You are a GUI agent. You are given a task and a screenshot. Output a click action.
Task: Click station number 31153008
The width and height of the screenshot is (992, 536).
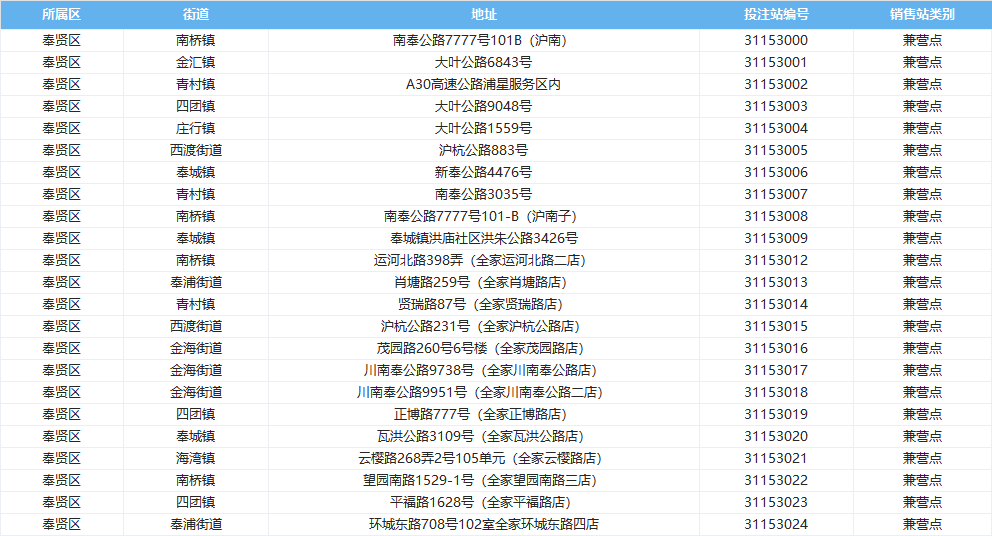point(776,216)
